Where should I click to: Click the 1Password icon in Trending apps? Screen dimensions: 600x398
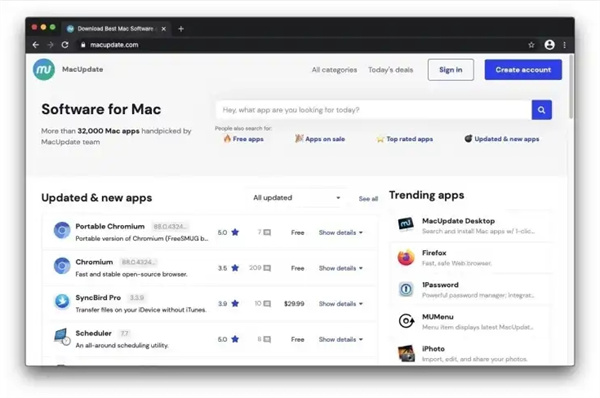(406, 289)
